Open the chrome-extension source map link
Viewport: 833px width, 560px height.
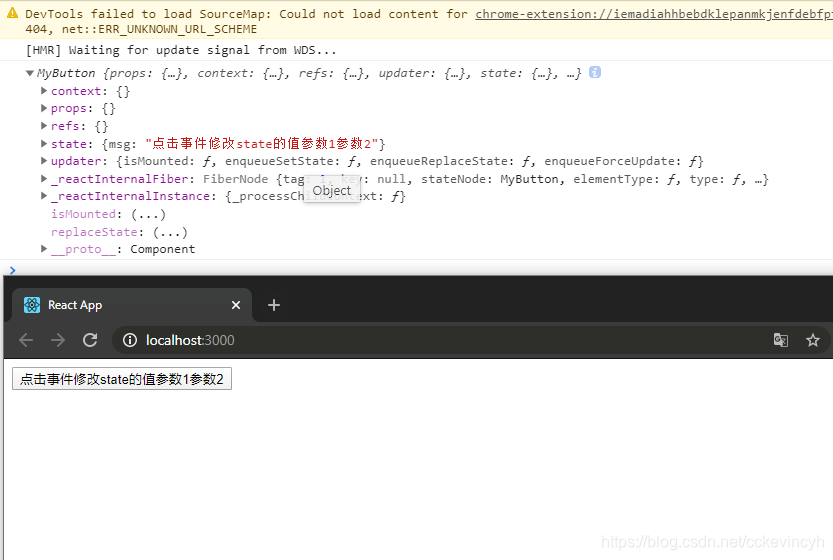click(654, 14)
